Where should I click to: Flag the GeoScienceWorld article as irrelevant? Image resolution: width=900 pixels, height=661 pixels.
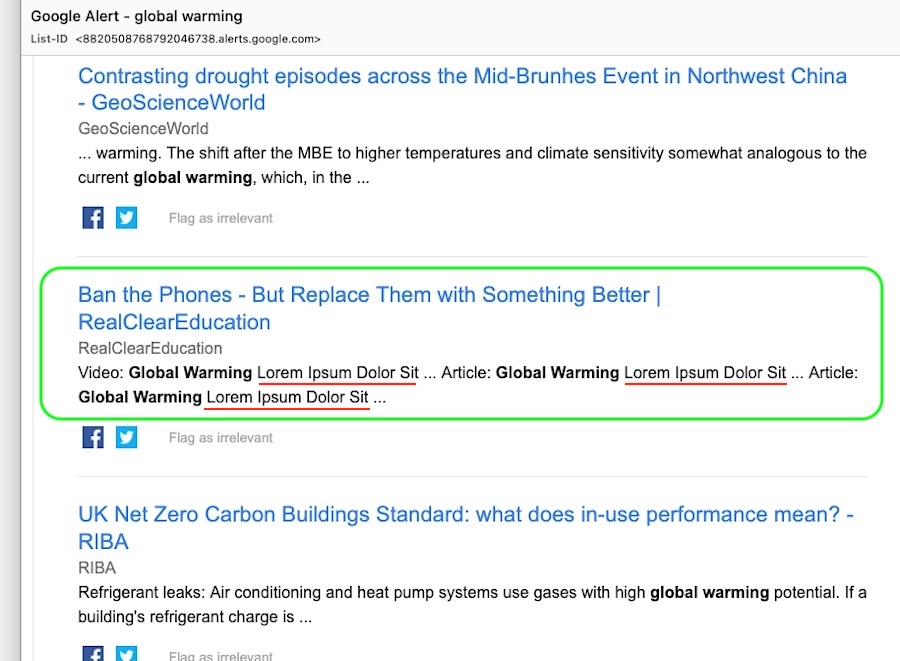[220, 218]
